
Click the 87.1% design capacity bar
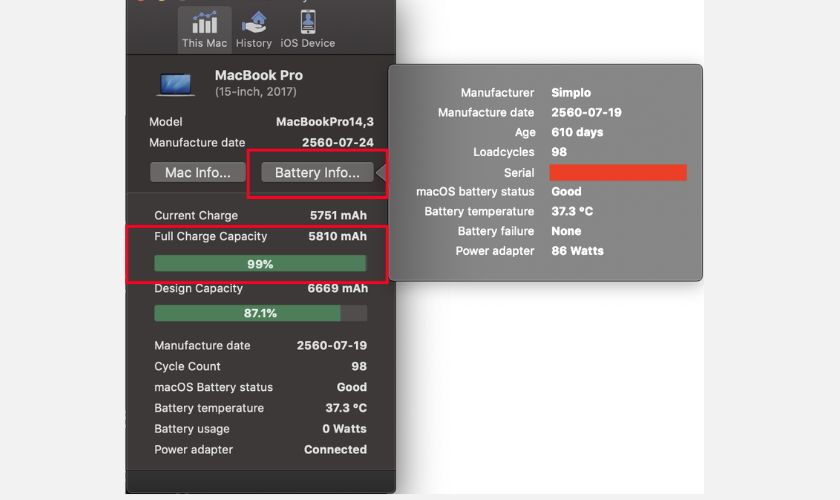[260, 313]
